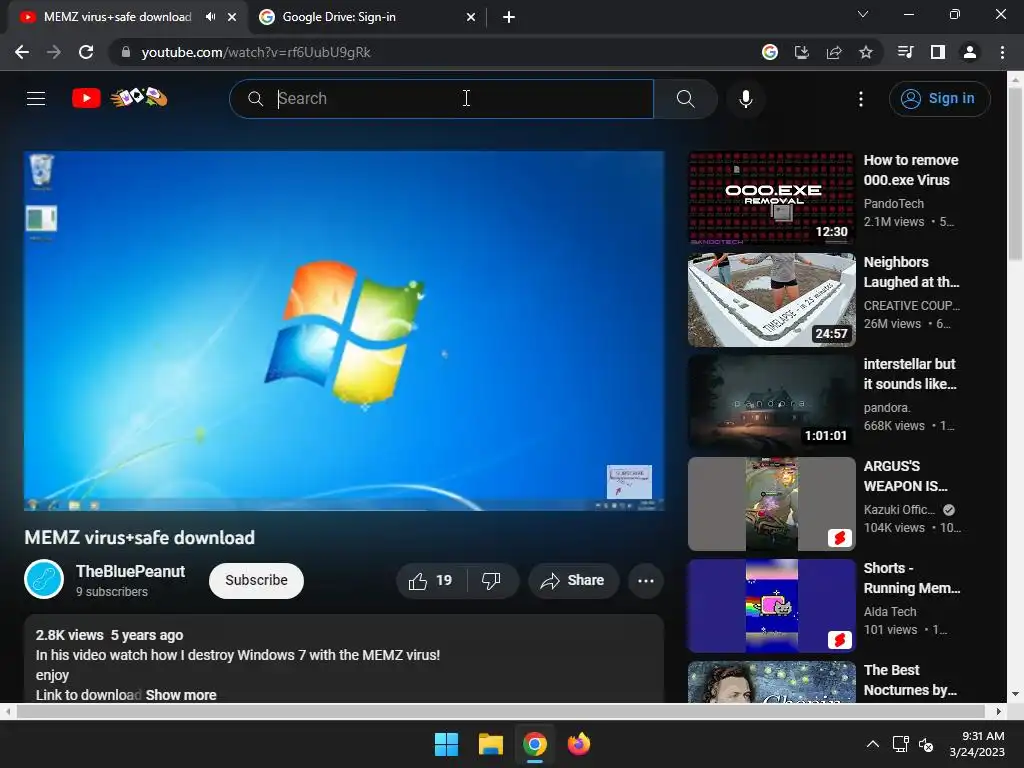
Task: Mute the YouTube tab via speaker icon
Action: [210, 17]
